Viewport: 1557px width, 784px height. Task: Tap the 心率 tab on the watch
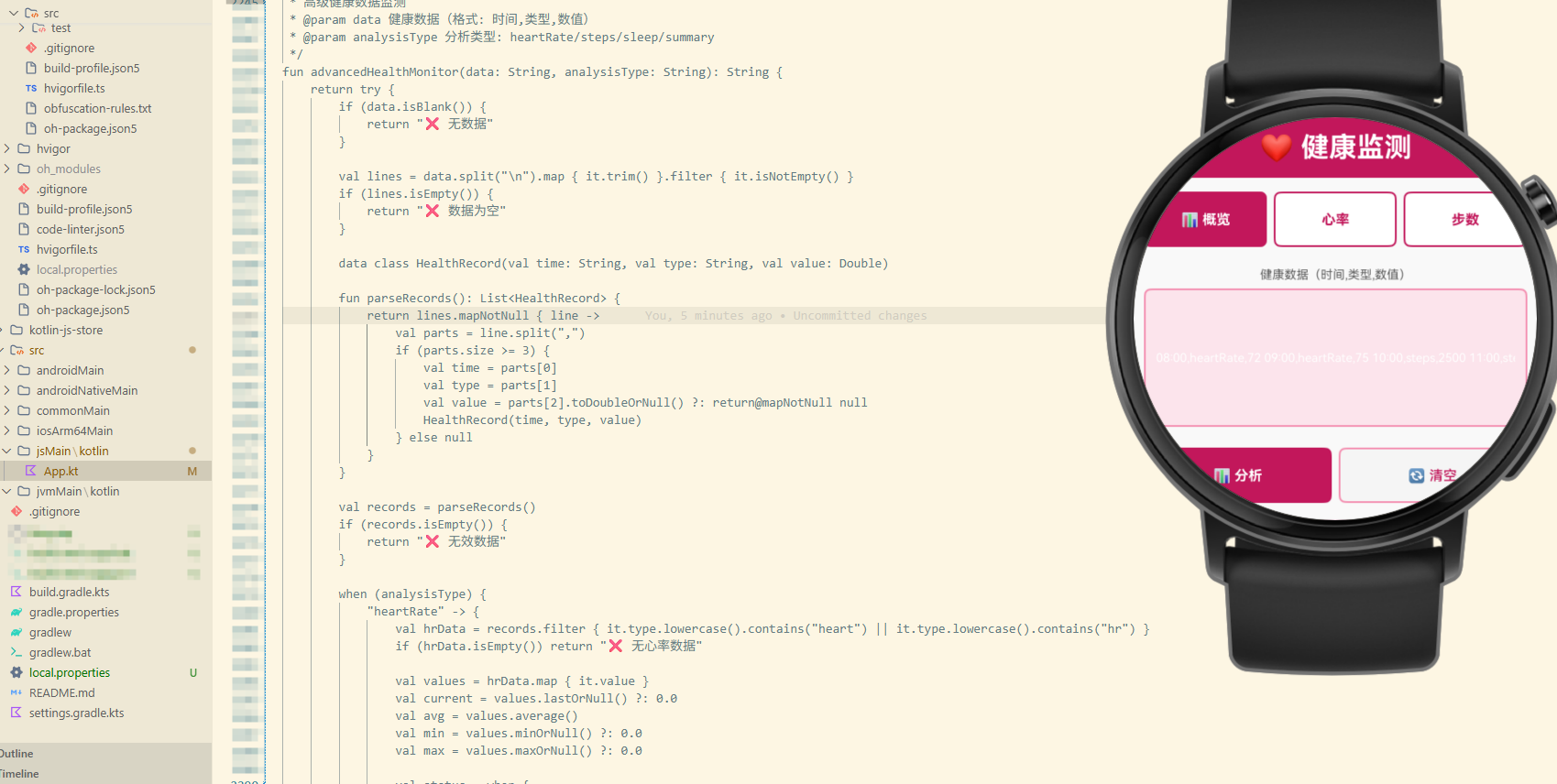1335,220
